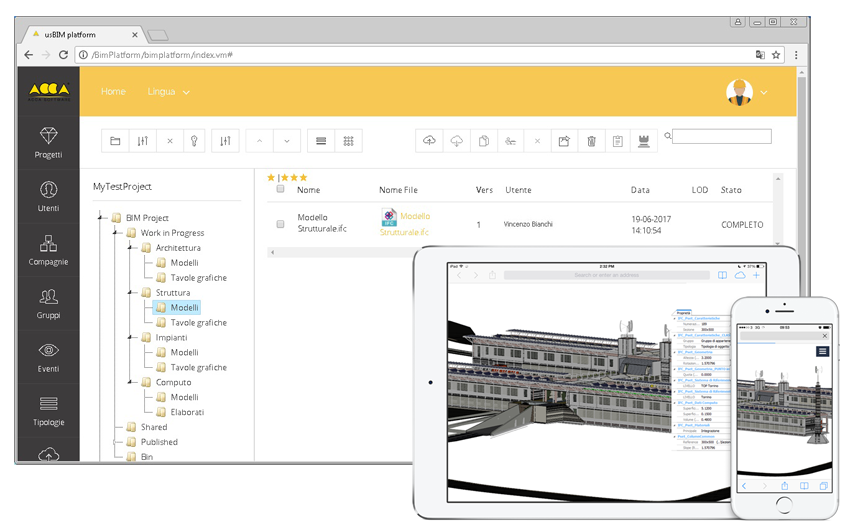Viewport: 850px width, 529px height.
Task: Click the upload to cloud icon
Action: click(429, 141)
